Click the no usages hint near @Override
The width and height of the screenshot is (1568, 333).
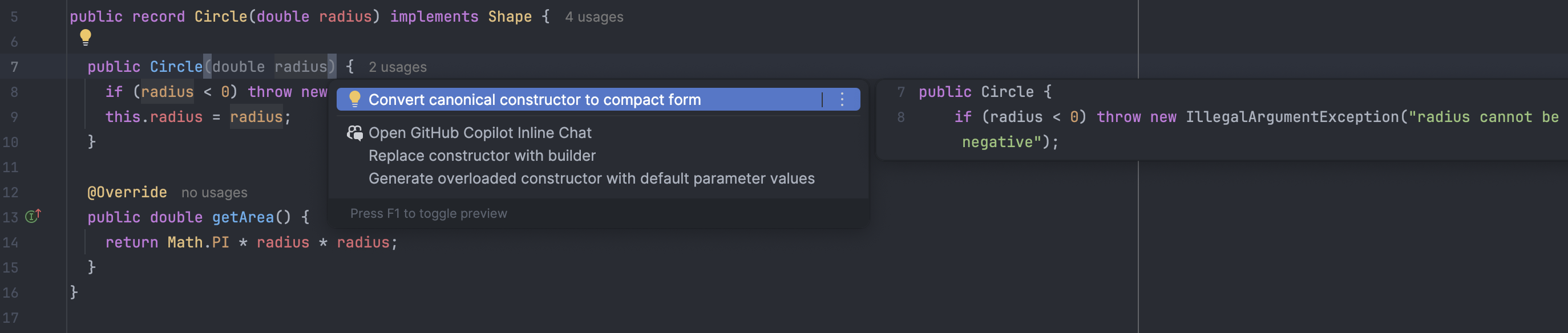215,193
